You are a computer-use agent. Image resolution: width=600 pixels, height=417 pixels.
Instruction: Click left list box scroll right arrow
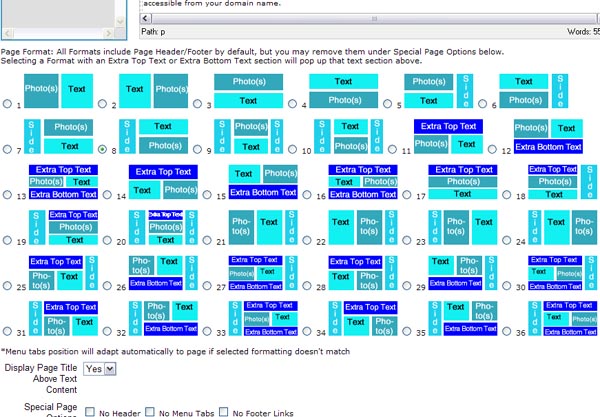tap(109, 34)
